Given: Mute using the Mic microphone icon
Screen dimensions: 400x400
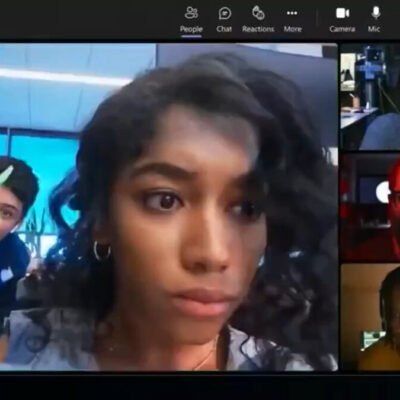Looking at the screenshot, I should [376, 13].
